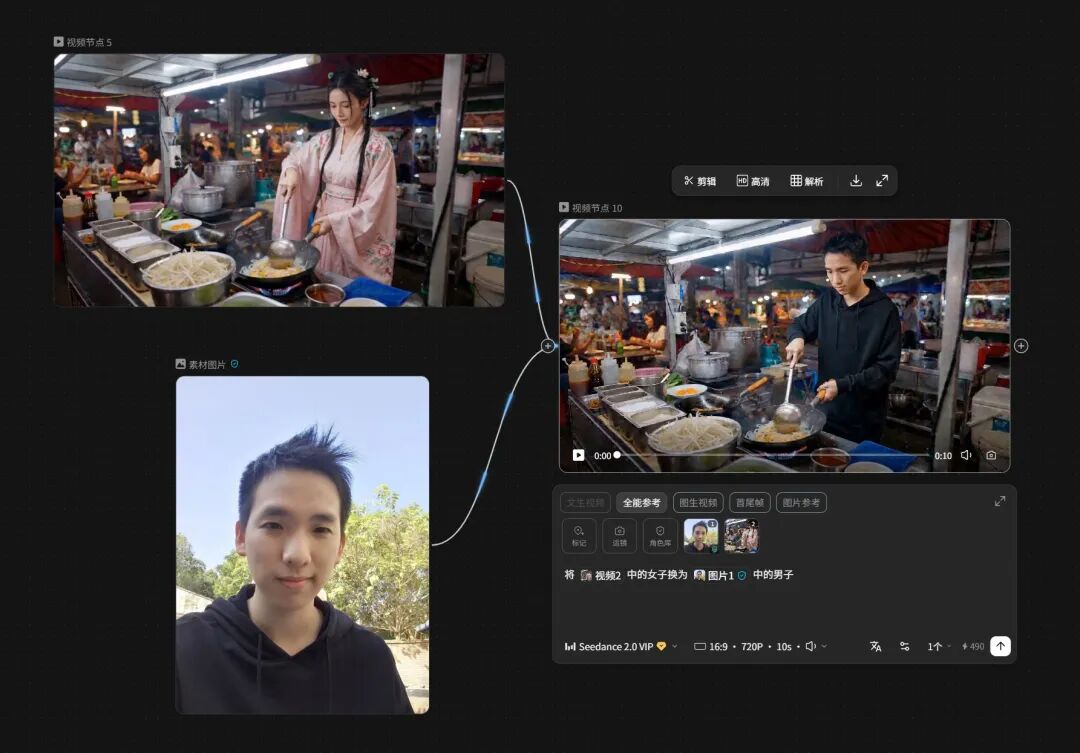
Task: Mute the video player volume
Action: 966,455
